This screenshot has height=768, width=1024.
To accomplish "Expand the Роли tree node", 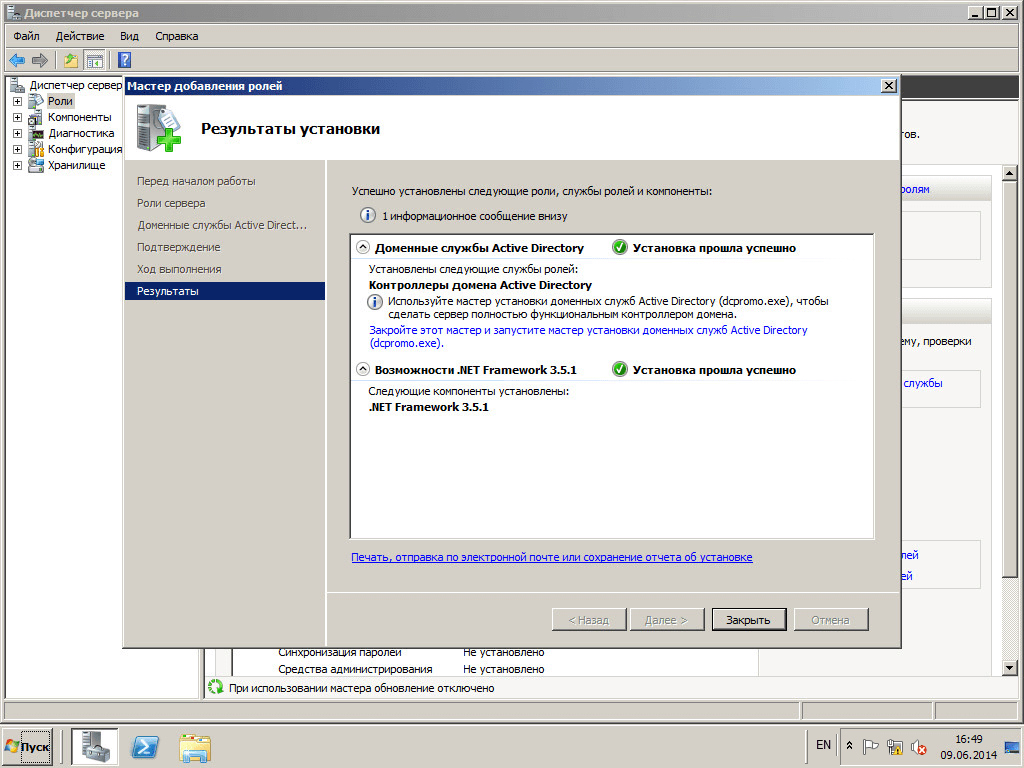I will pyautogui.click(x=17, y=101).
